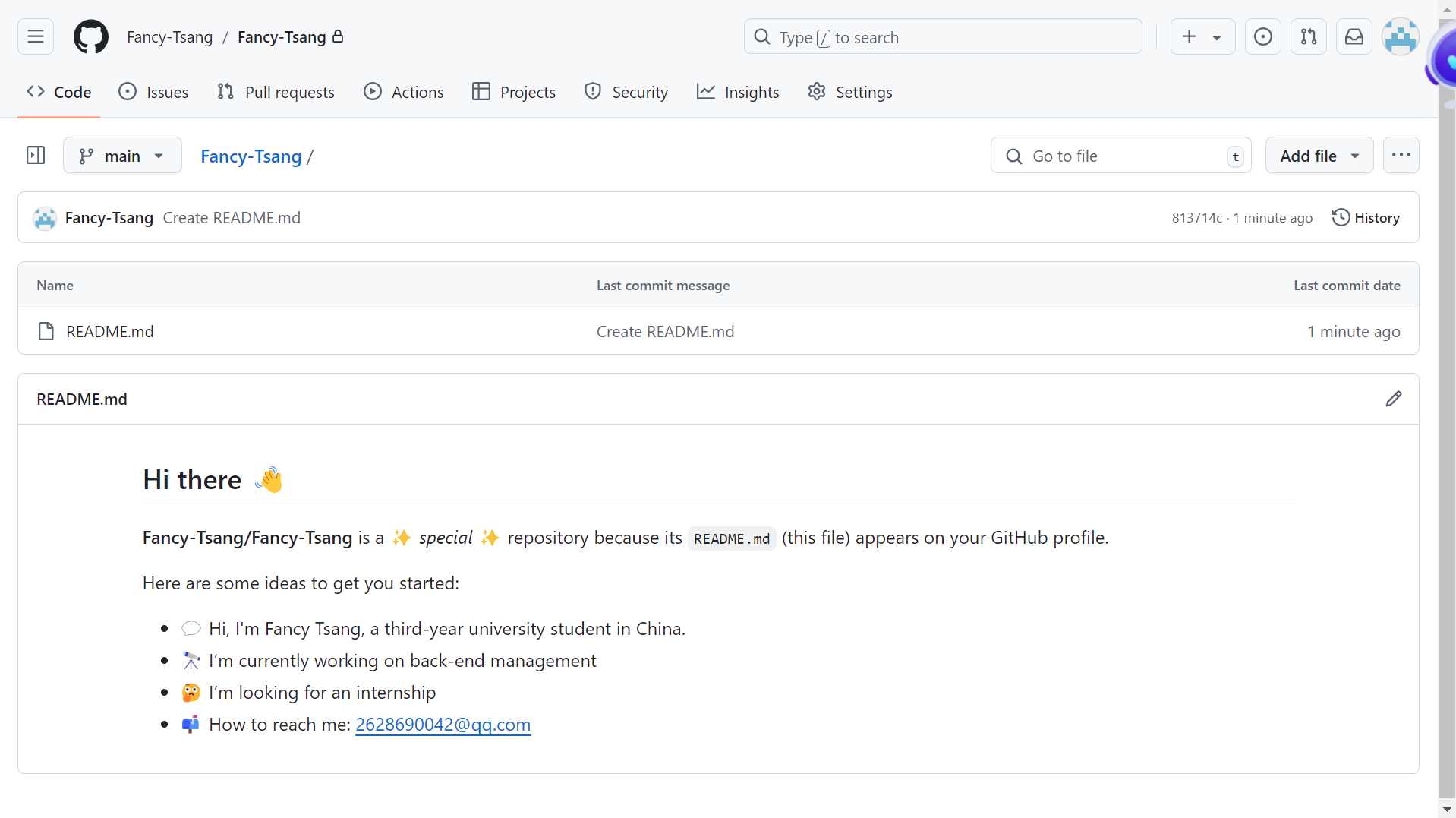The image size is (1456, 818).
Task: Click the email link 2628690042@qq.com
Action: 443,725
